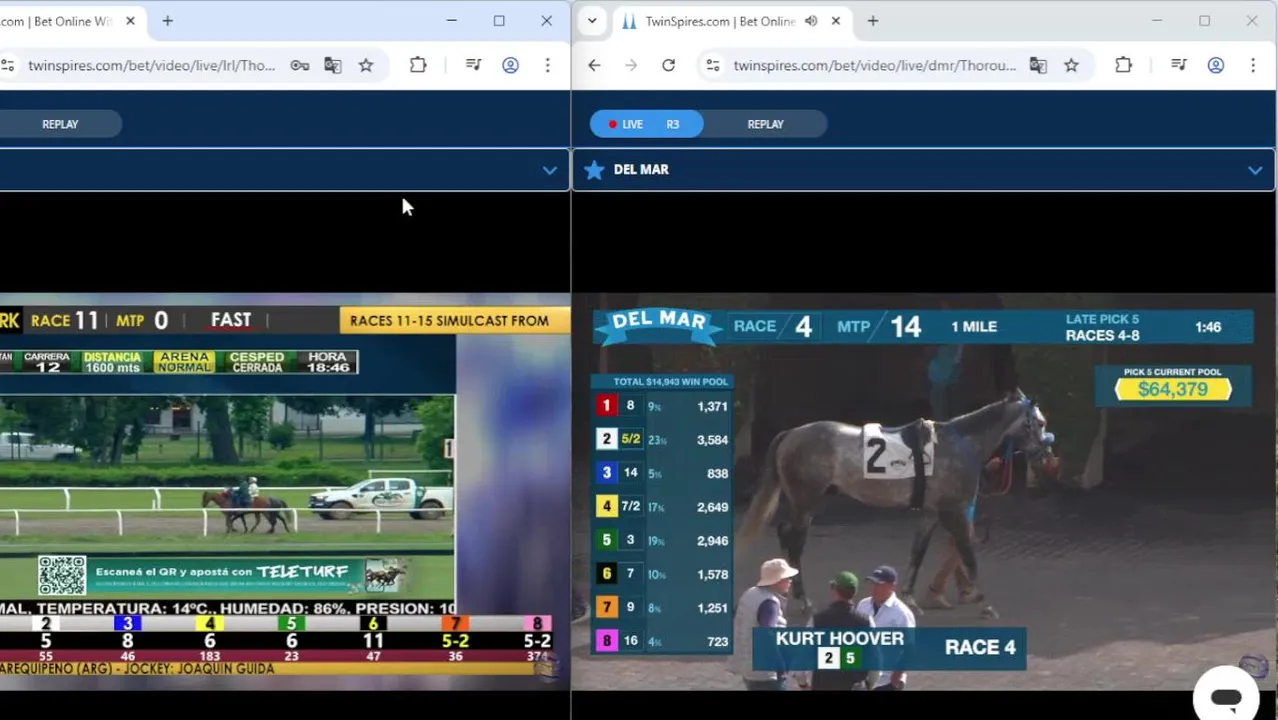
Task: Click password key icon in left address bar
Action: [x=299, y=65]
